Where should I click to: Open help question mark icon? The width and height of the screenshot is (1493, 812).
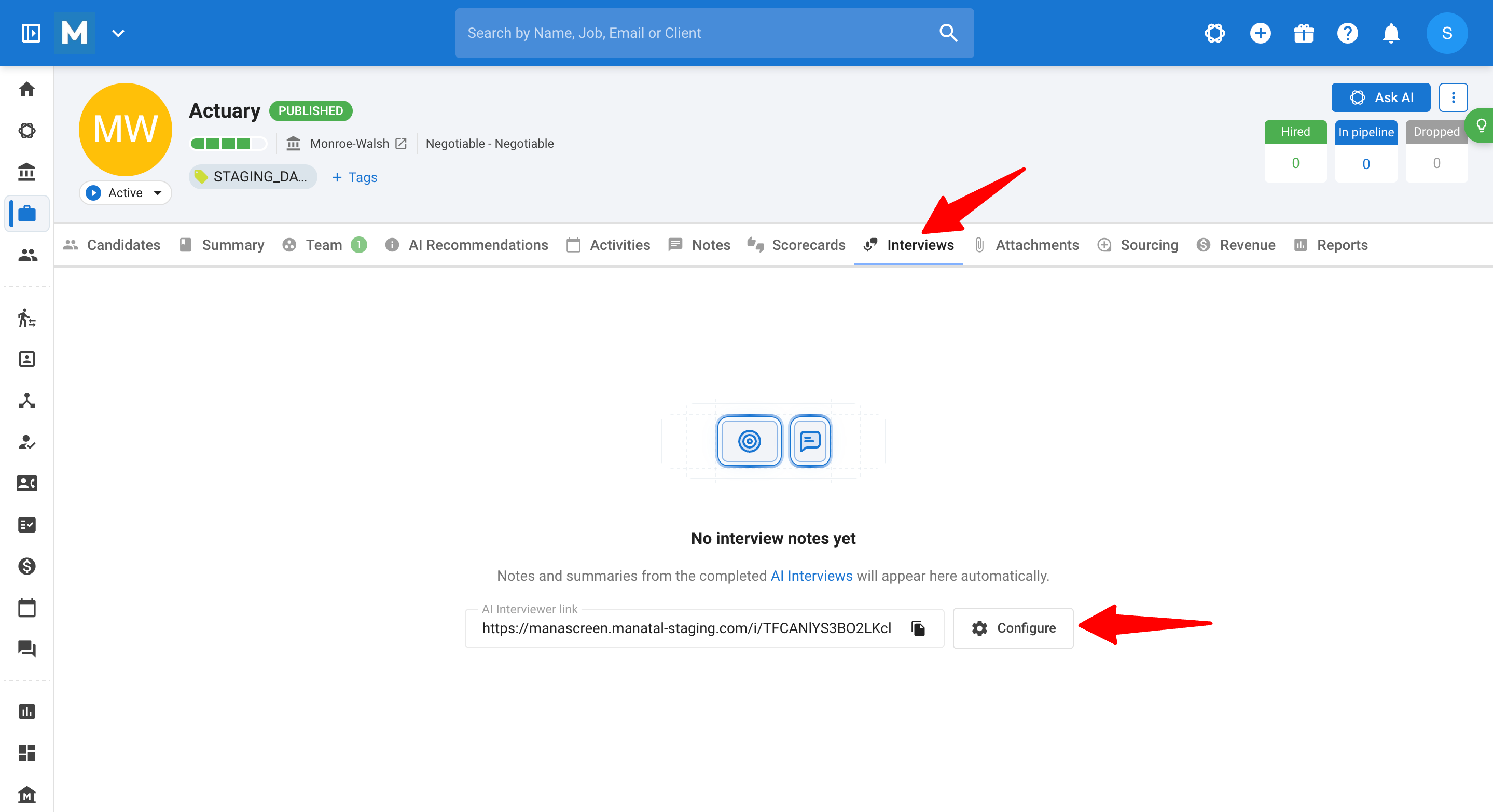[x=1348, y=33]
